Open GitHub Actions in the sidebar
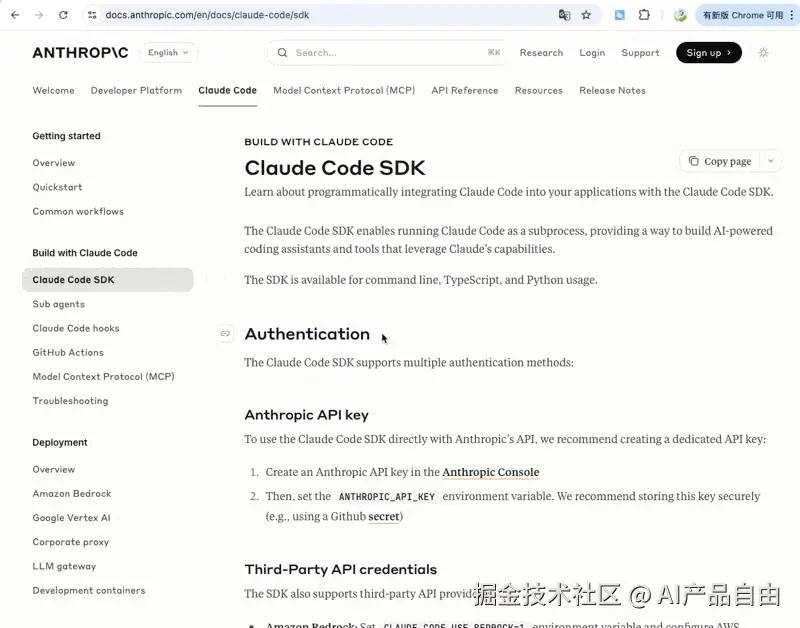 [x=68, y=353]
